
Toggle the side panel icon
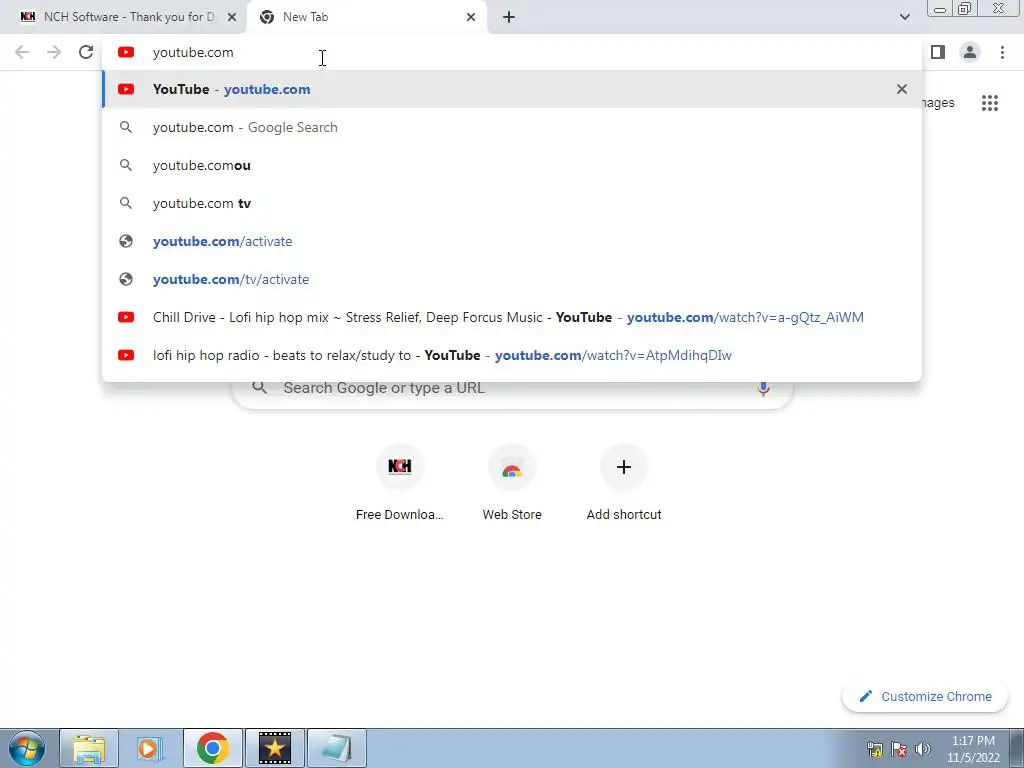click(938, 52)
